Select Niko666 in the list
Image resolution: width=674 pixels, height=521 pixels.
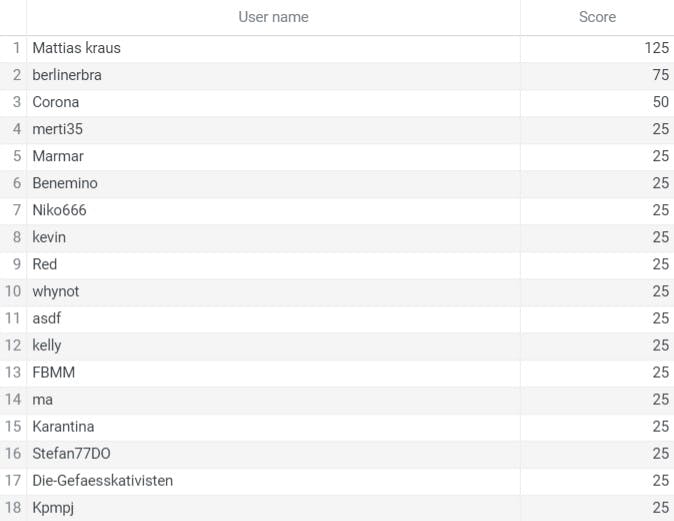pyautogui.click(x=59, y=210)
